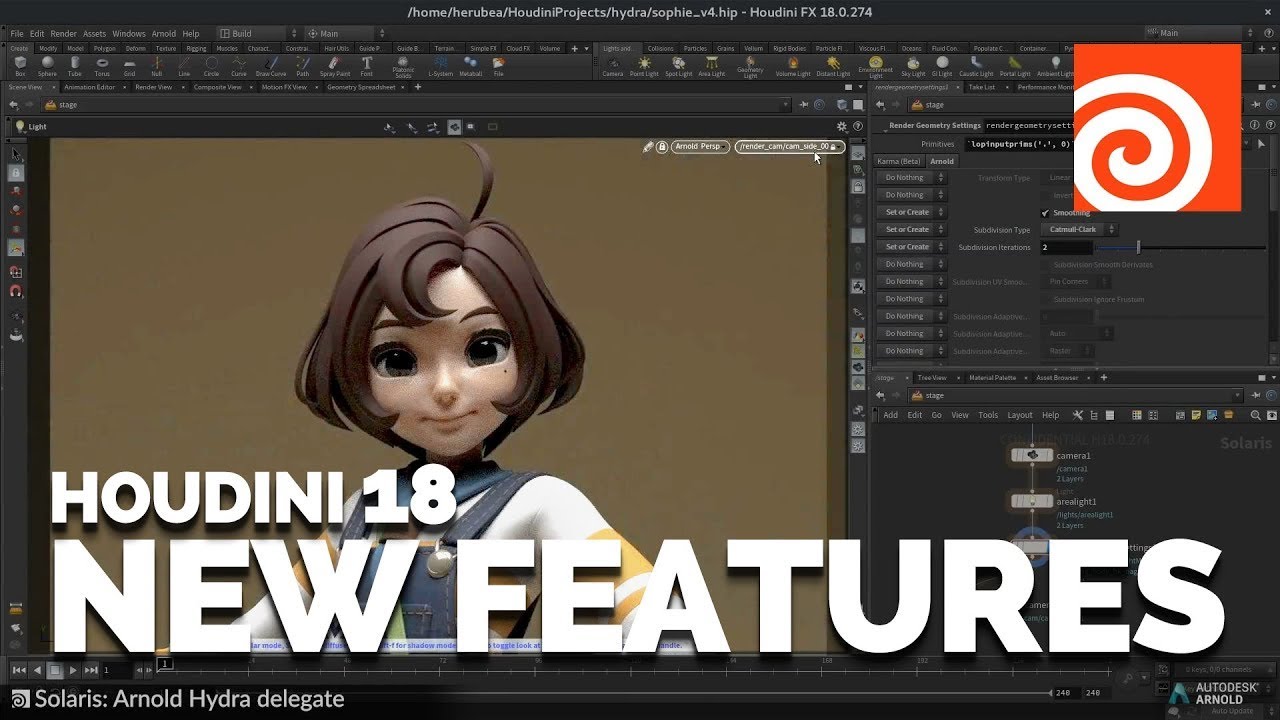This screenshot has height=720, width=1280.
Task: Switch to the Material Palette tab
Action: click(992, 377)
